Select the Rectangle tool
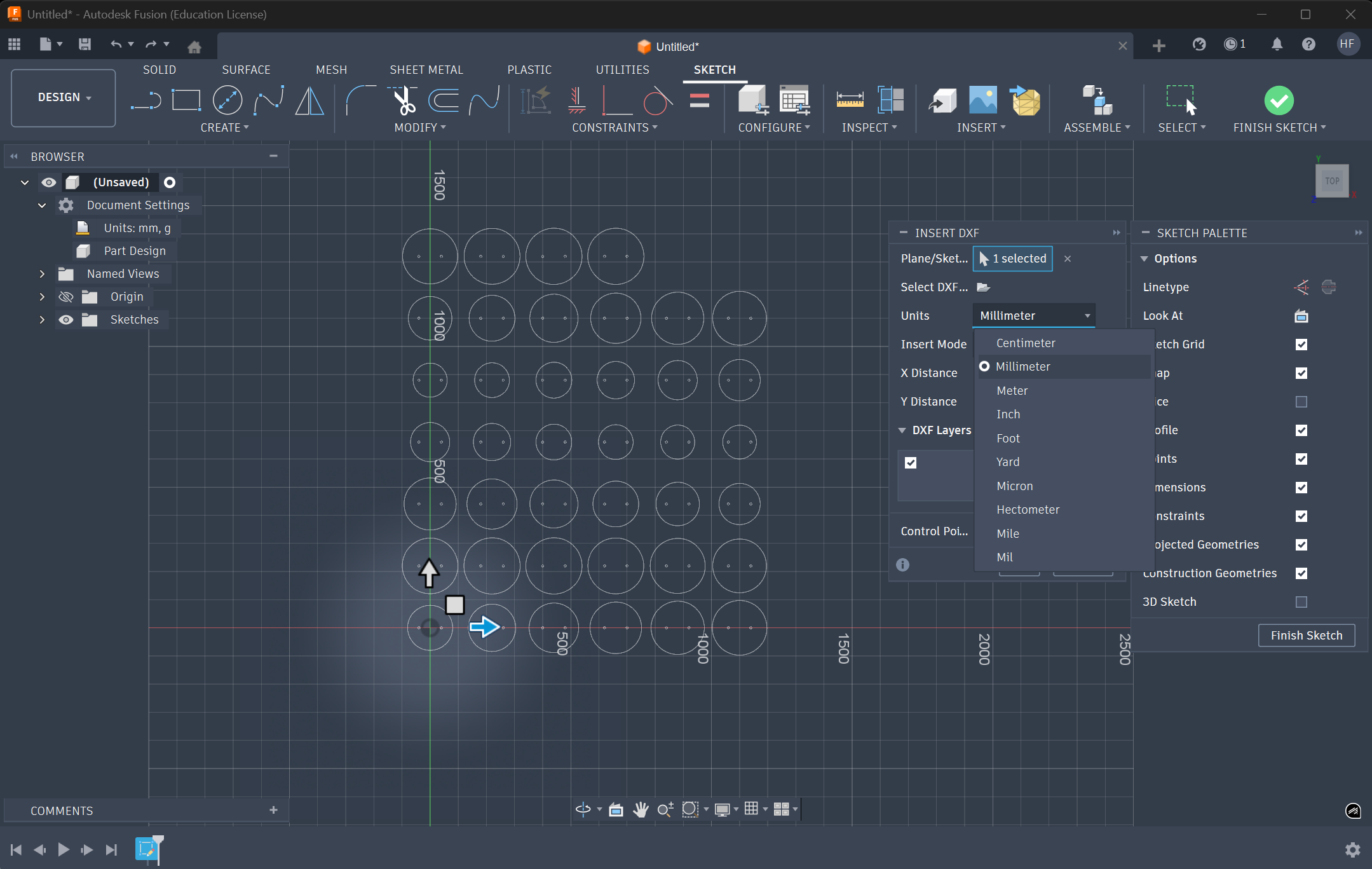The height and width of the screenshot is (869, 1372). click(186, 100)
